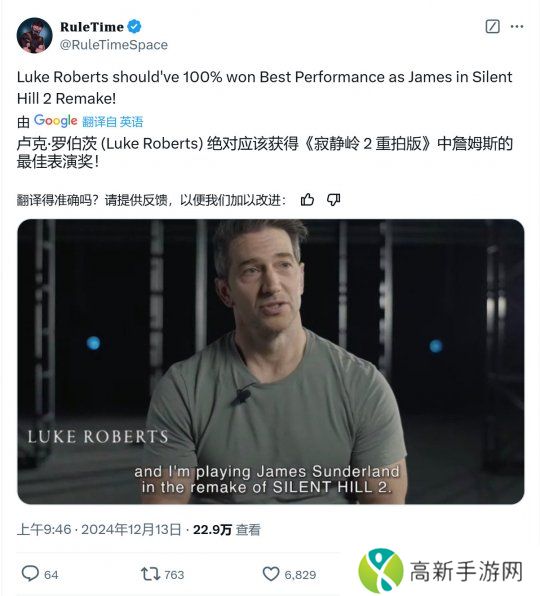Like the tweet with heart icon
540x596 pixels.
point(271,574)
